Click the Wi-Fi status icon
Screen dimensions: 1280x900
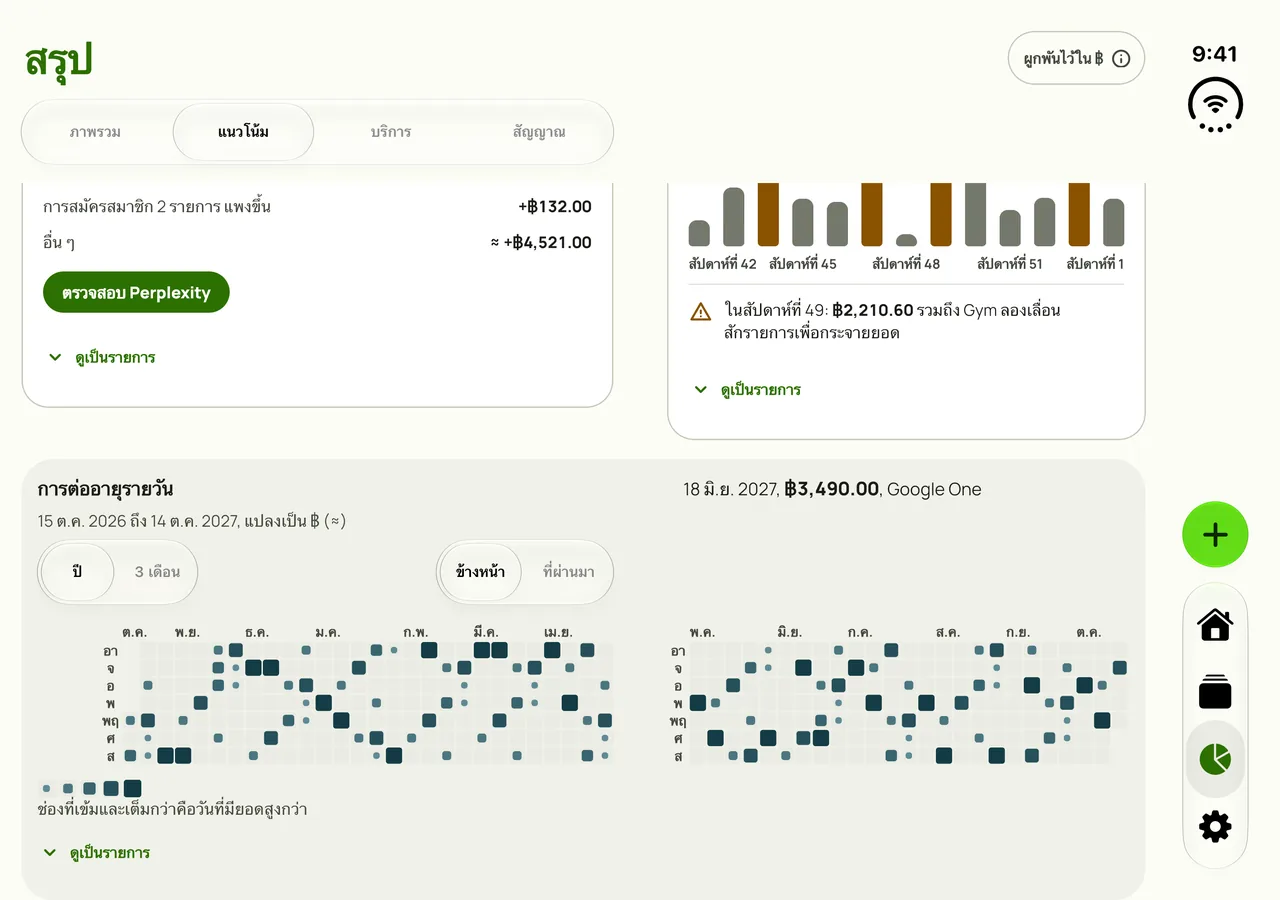click(1215, 104)
